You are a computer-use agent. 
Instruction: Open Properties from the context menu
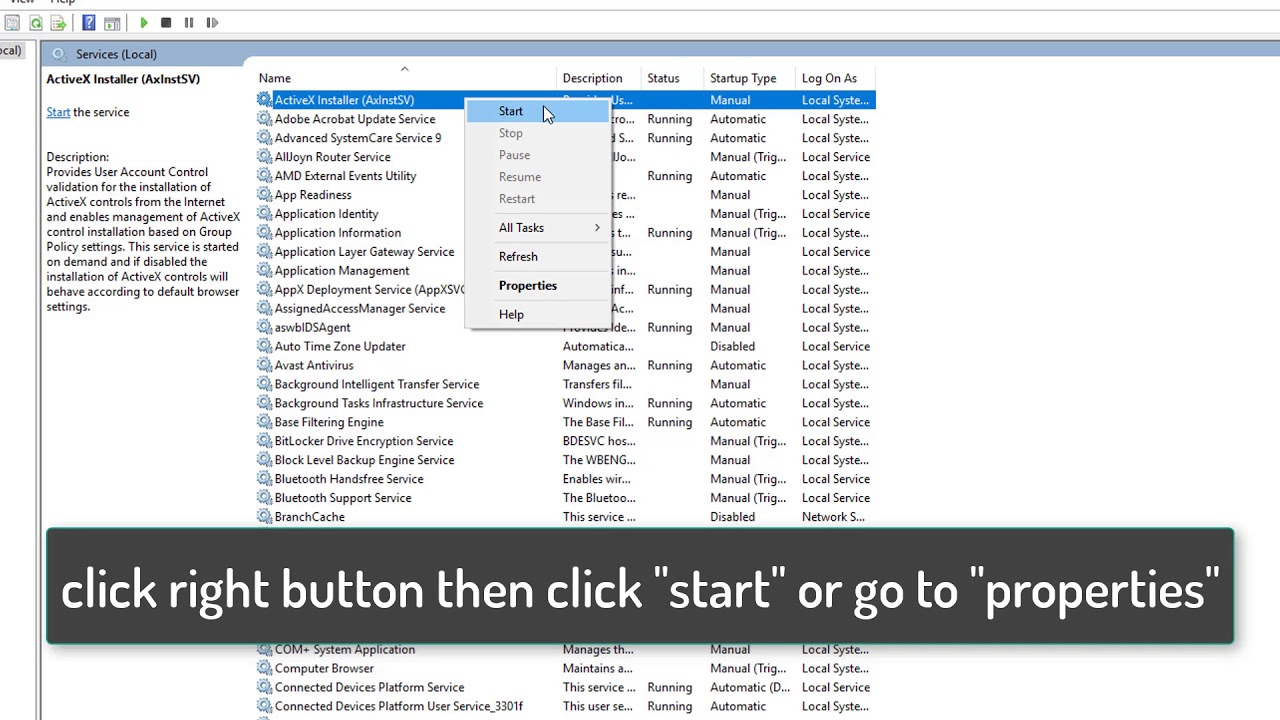[x=538, y=285]
